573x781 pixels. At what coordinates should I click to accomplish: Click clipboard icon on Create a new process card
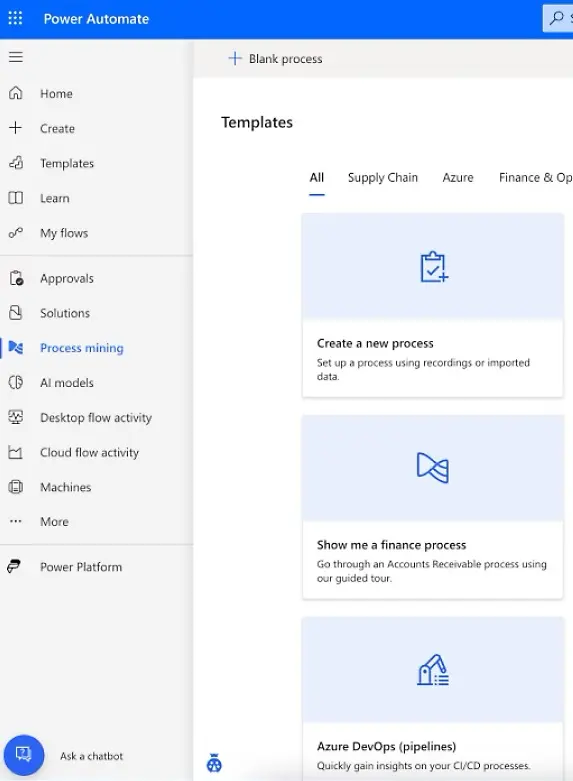pos(433,267)
